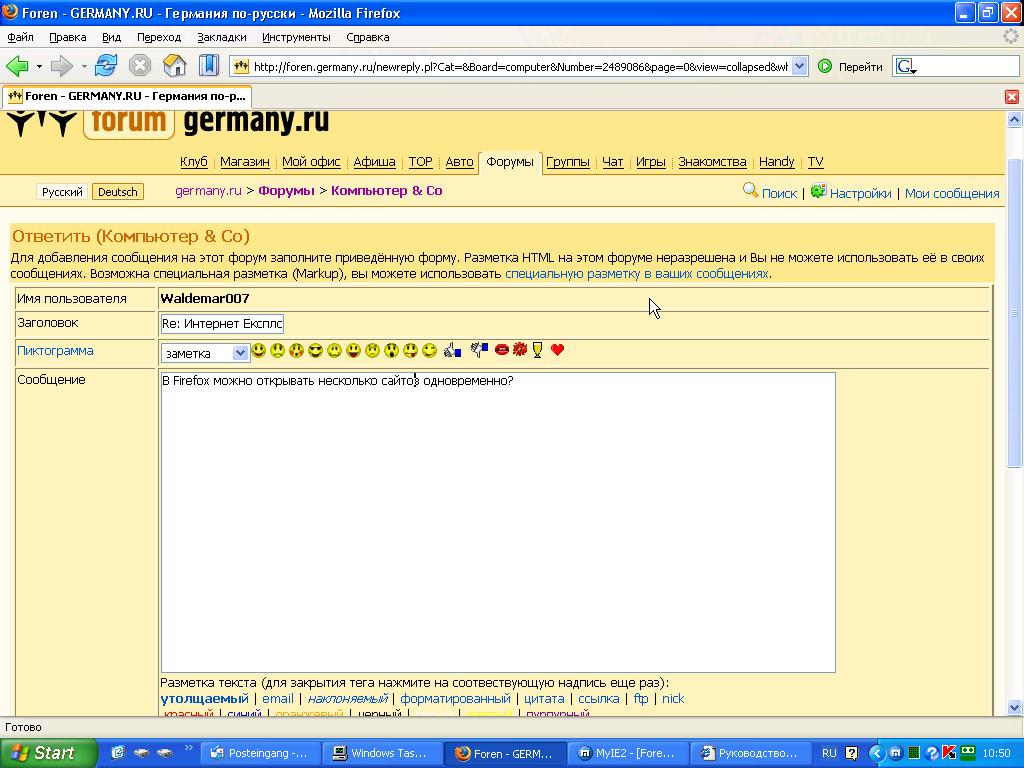Open the Справка menu

pyautogui.click(x=368, y=37)
